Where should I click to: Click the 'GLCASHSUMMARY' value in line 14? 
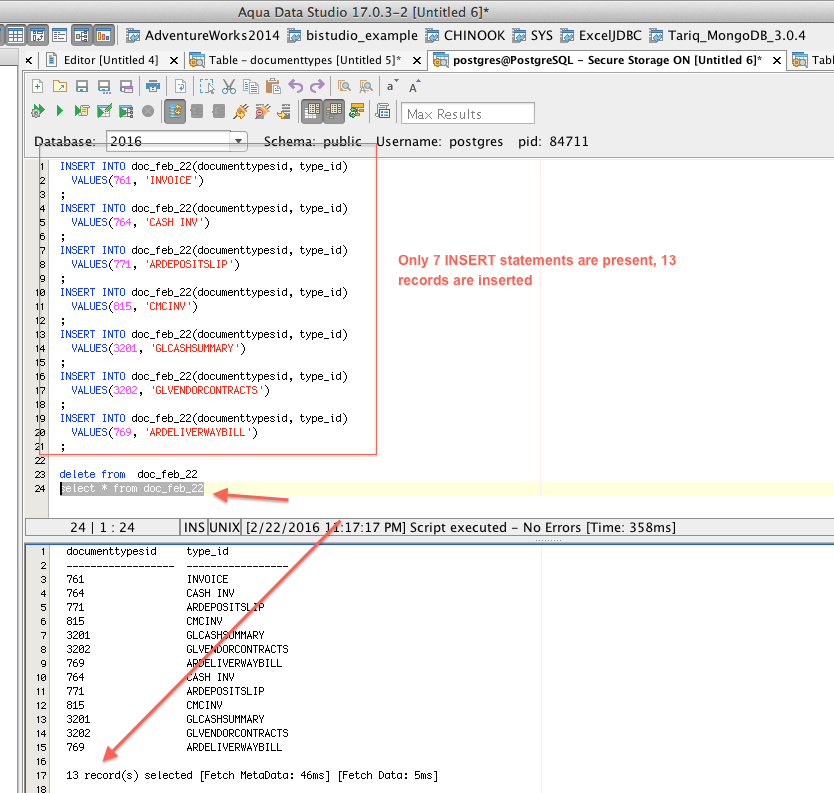(194, 348)
